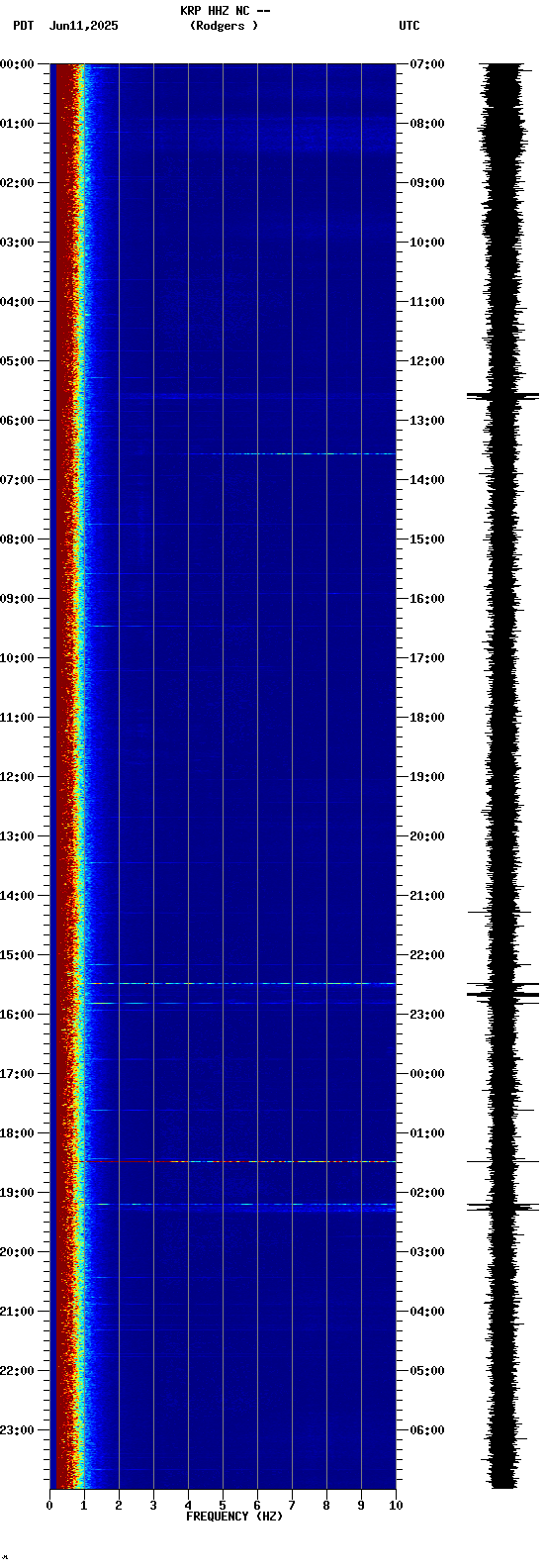Click the 6 Hz tick label
Viewport: 546px width, 1568px height.
(257, 1506)
